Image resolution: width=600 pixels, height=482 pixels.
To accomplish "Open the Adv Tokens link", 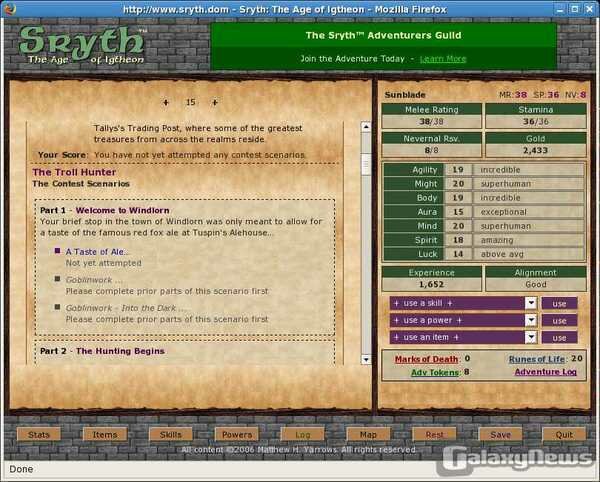I will pos(435,372).
